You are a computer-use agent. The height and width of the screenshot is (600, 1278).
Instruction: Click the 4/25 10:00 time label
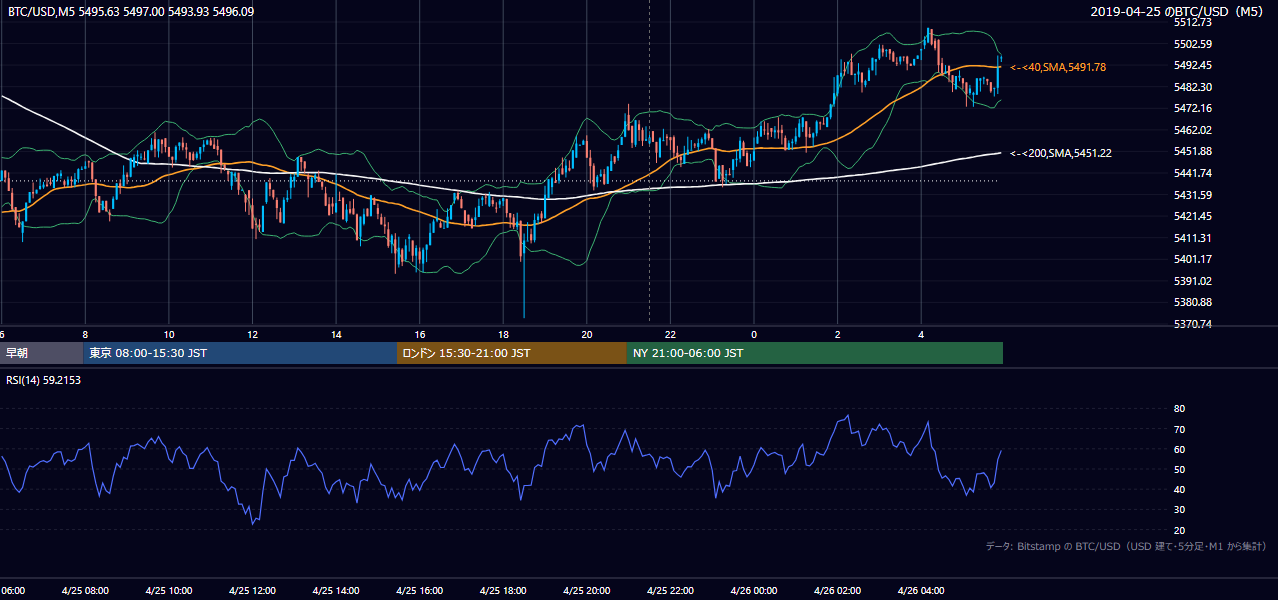167,591
